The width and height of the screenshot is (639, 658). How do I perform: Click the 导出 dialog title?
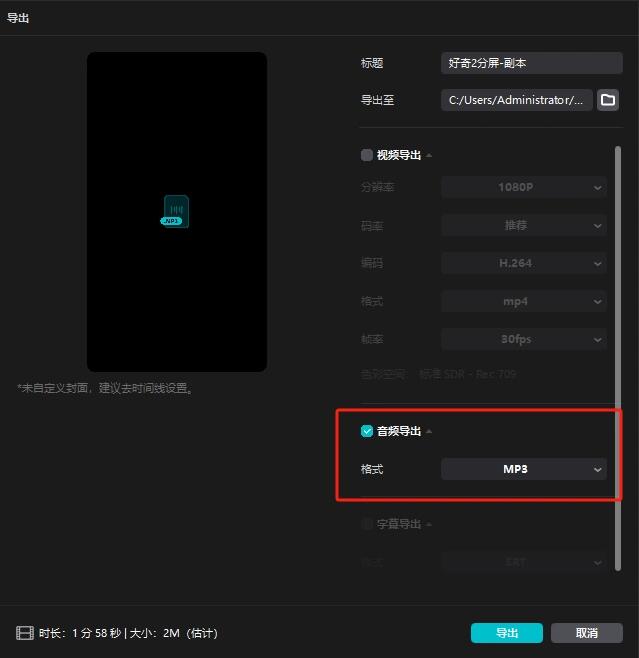pos(18,18)
